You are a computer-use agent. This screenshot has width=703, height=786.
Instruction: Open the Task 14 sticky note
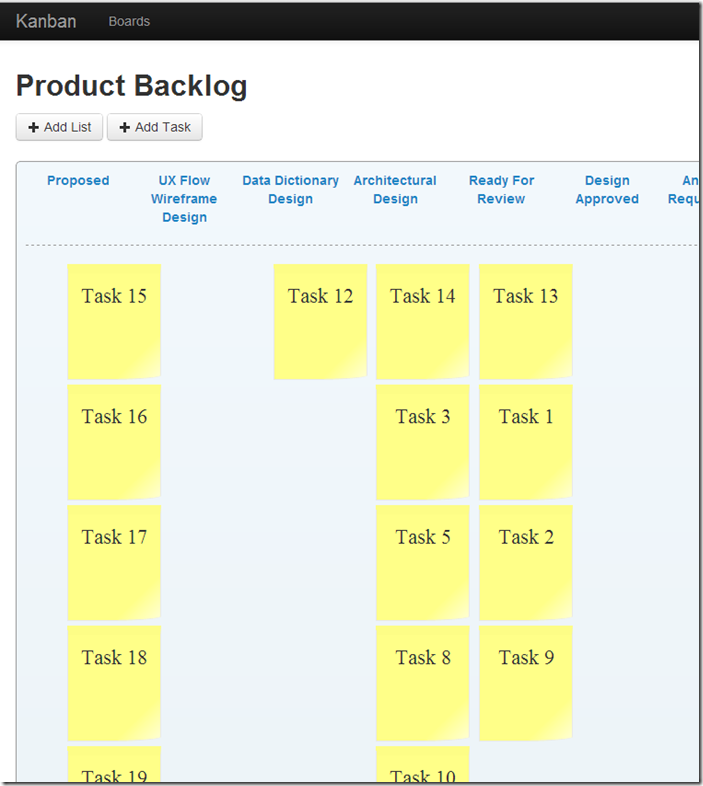(423, 322)
